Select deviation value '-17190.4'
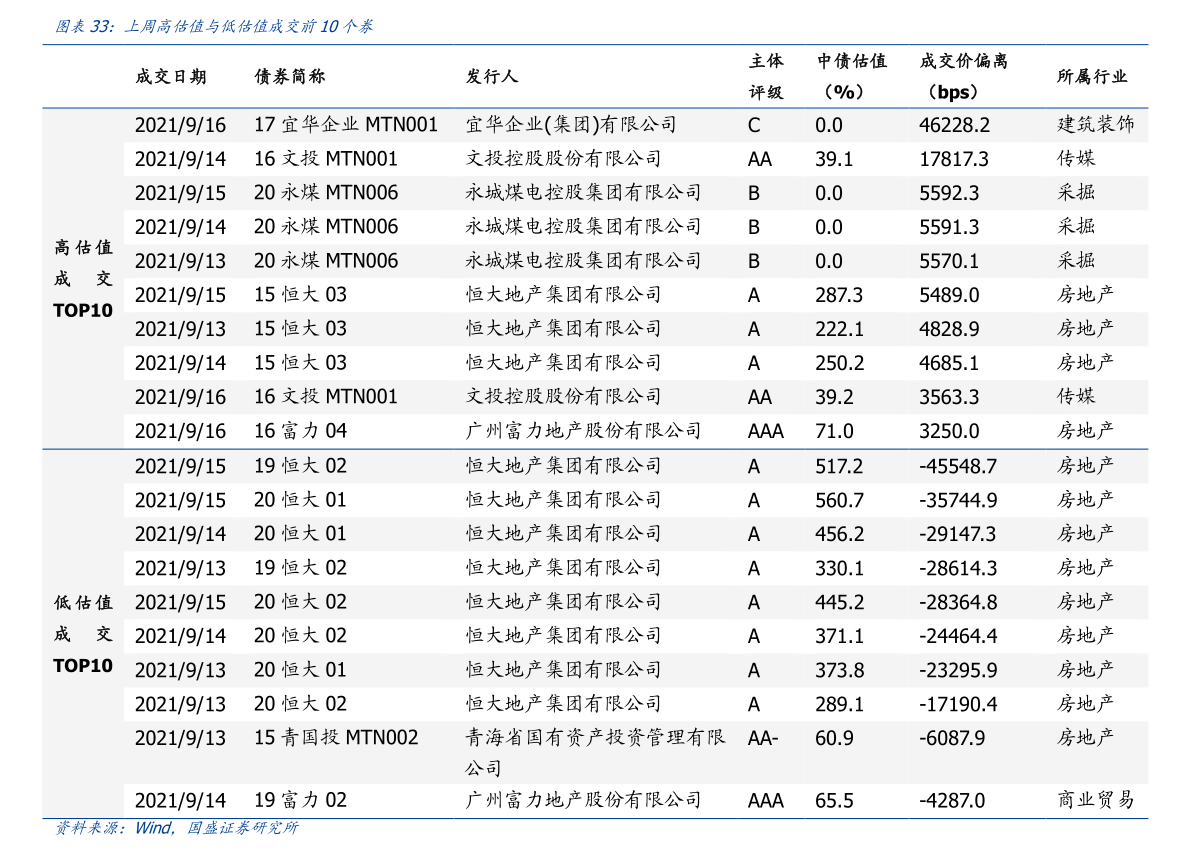1191x856 pixels. (958, 704)
